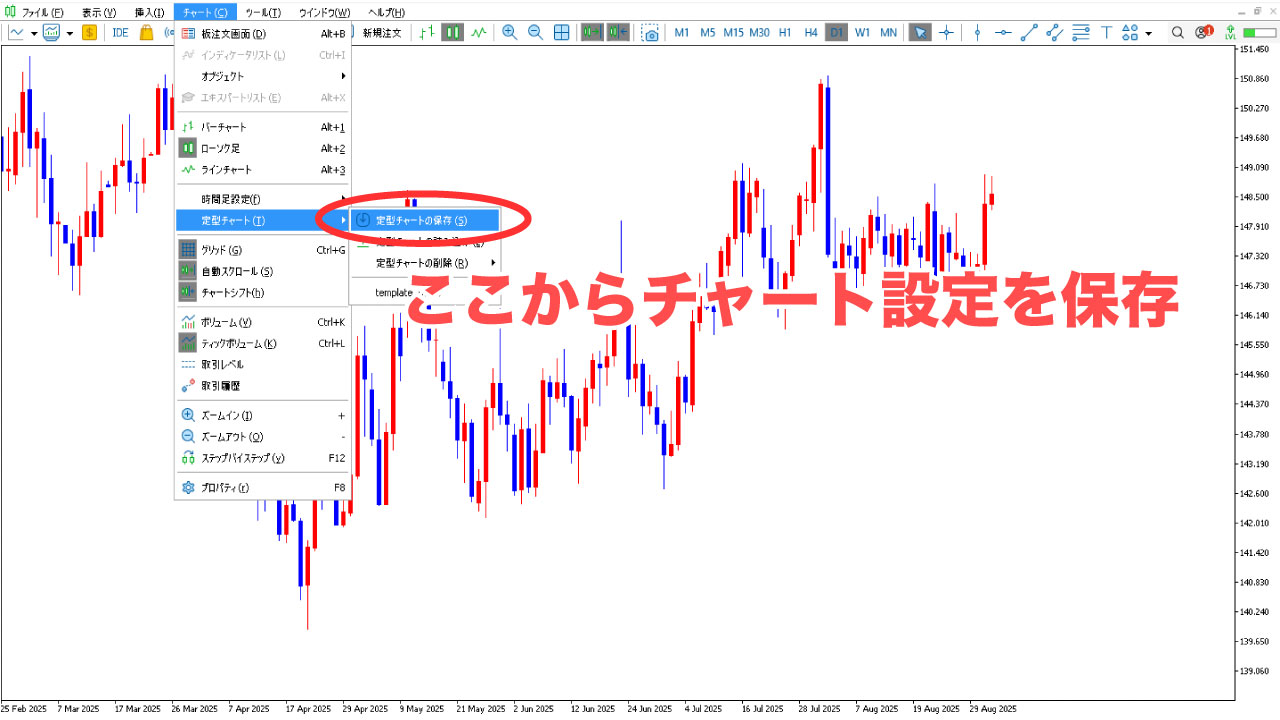Image resolution: width=1280 pixels, height=720 pixels.
Task: Zoom out using the toolbar magnifier
Action: [x=535, y=32]
